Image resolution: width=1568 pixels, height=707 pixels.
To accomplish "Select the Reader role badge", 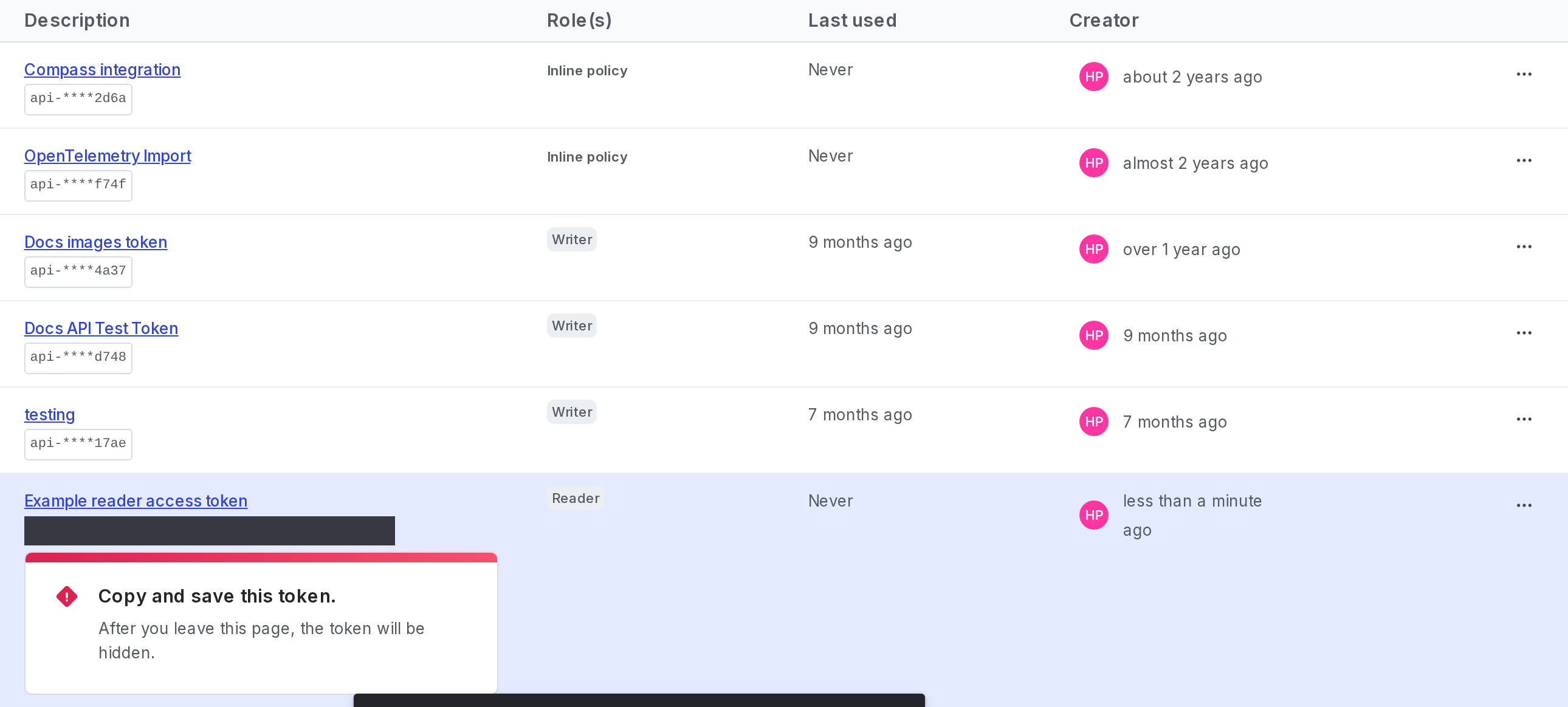I will point(574,497).
